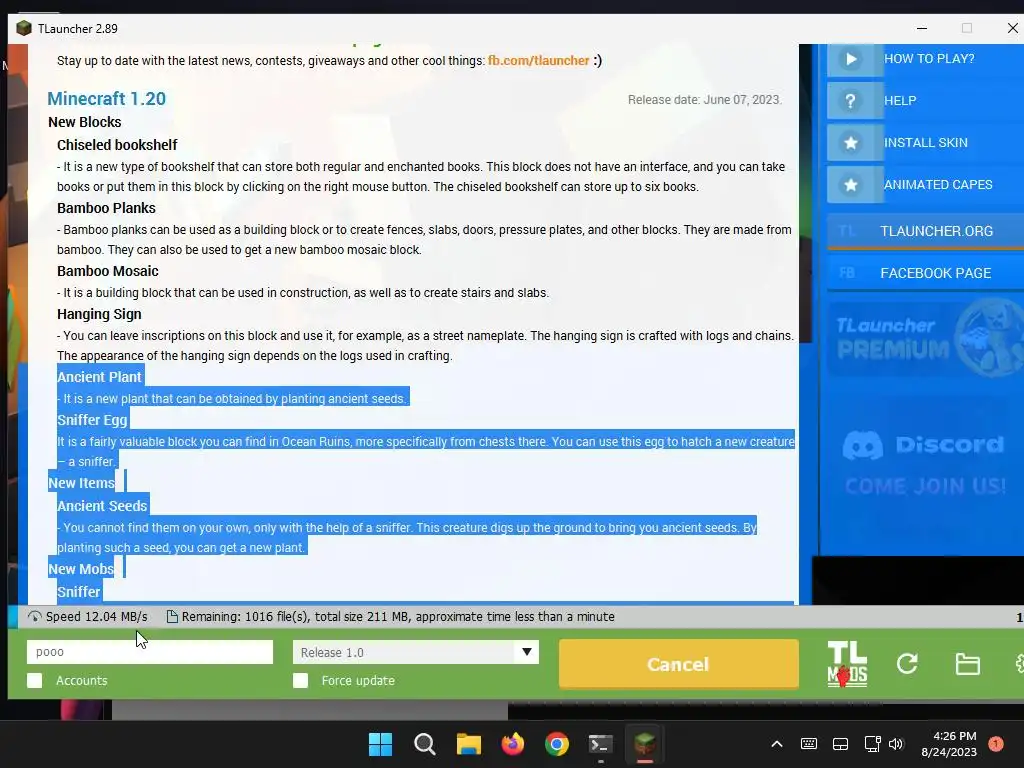Open settings gear icon at edge
Screen dimensions: 1024x768
[x=1019, y=664]
